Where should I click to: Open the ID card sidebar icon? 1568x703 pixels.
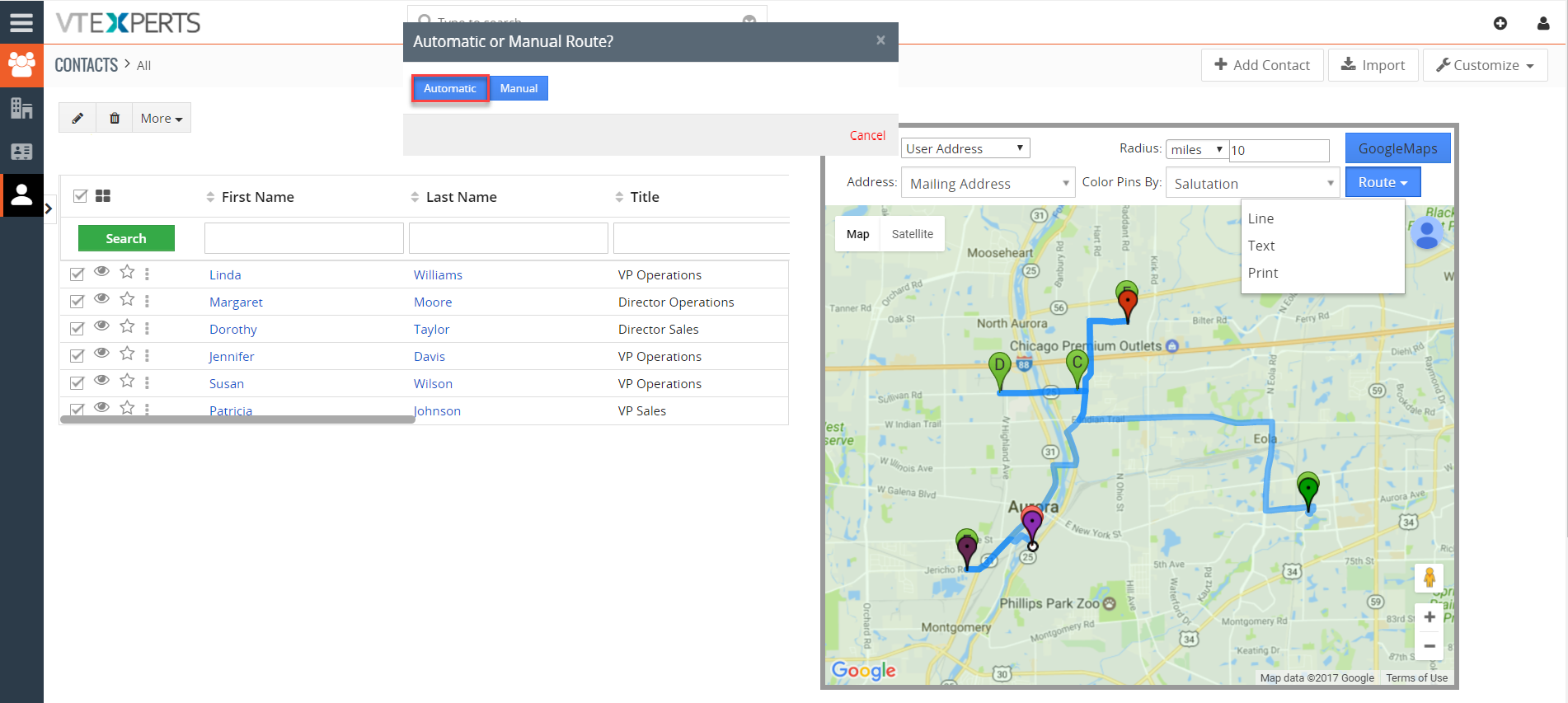(x=21, y=152)
